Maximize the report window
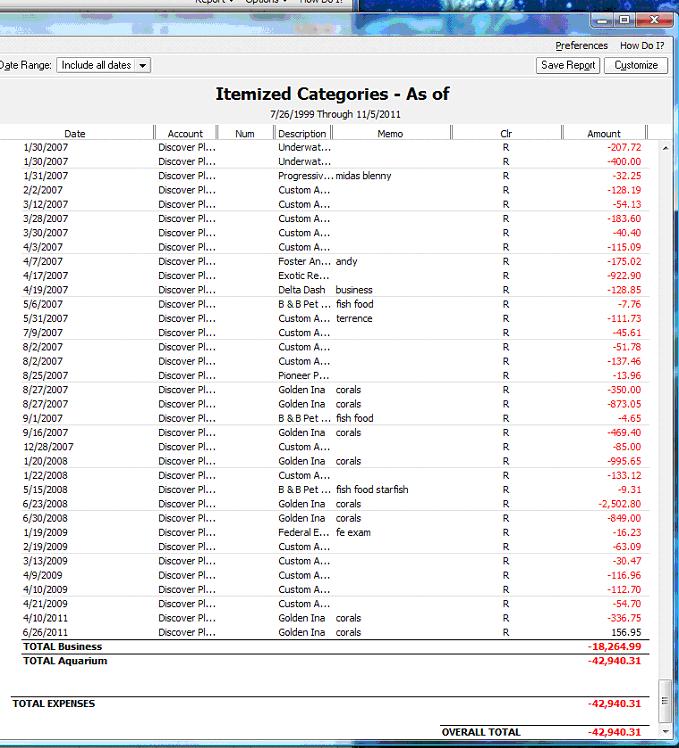This screenshot has height=748, width=679. point(624,21)
